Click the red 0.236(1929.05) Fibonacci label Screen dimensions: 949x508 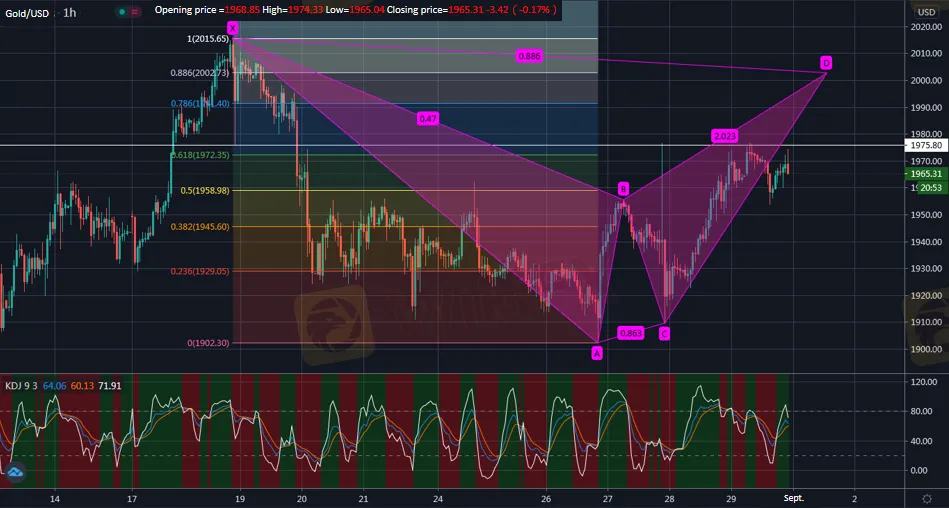tap(200, 271)
